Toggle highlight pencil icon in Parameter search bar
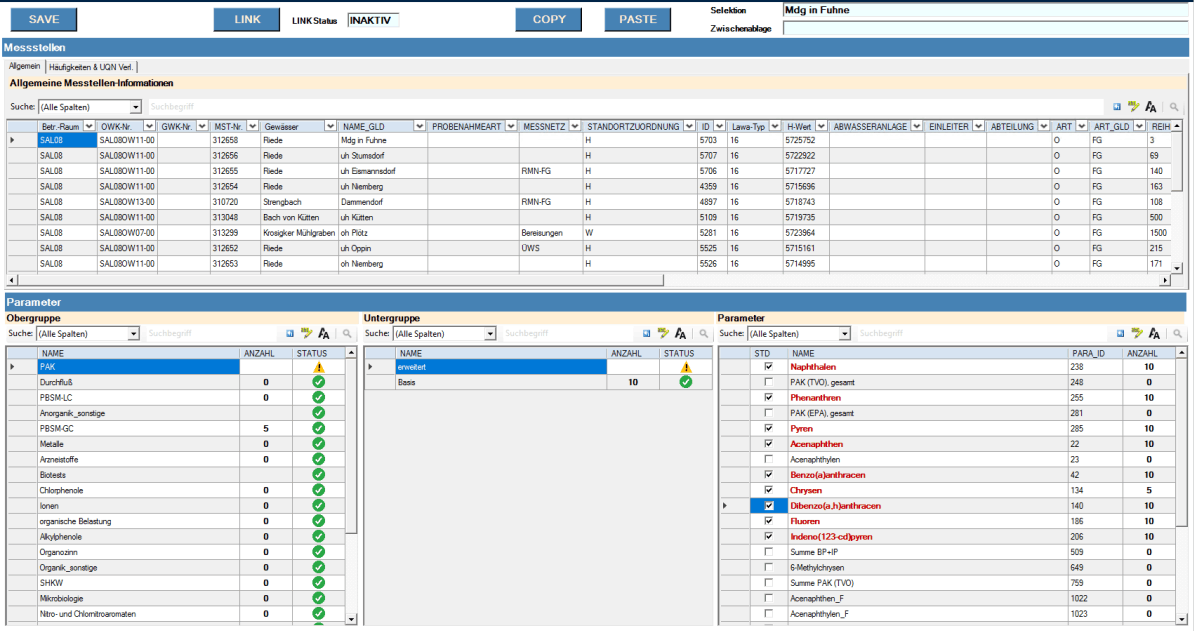Image resolution: width=1194 pixels, height=631 pixels. point(1138,334)
